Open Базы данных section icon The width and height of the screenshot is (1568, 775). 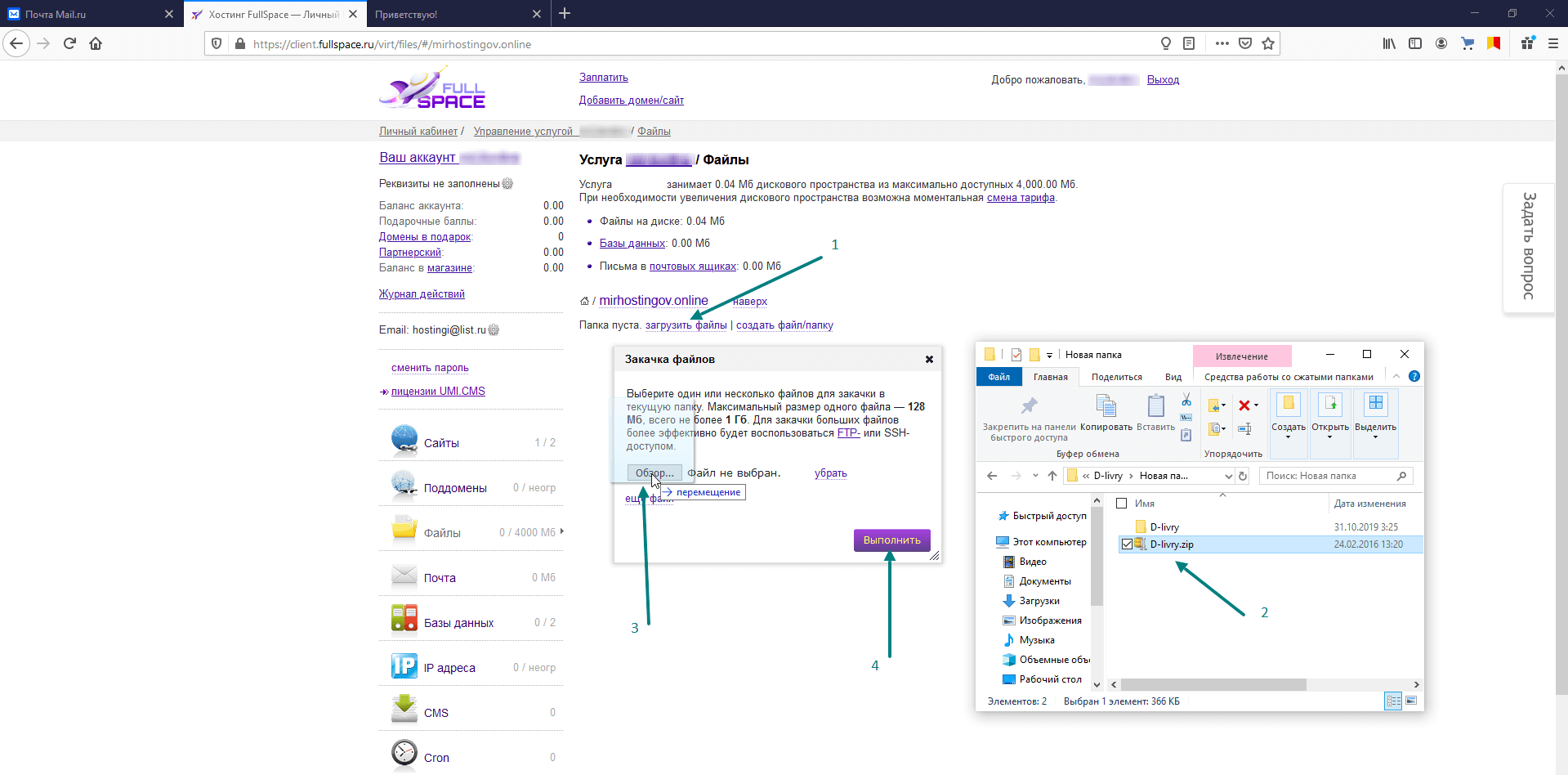(404, 619)
